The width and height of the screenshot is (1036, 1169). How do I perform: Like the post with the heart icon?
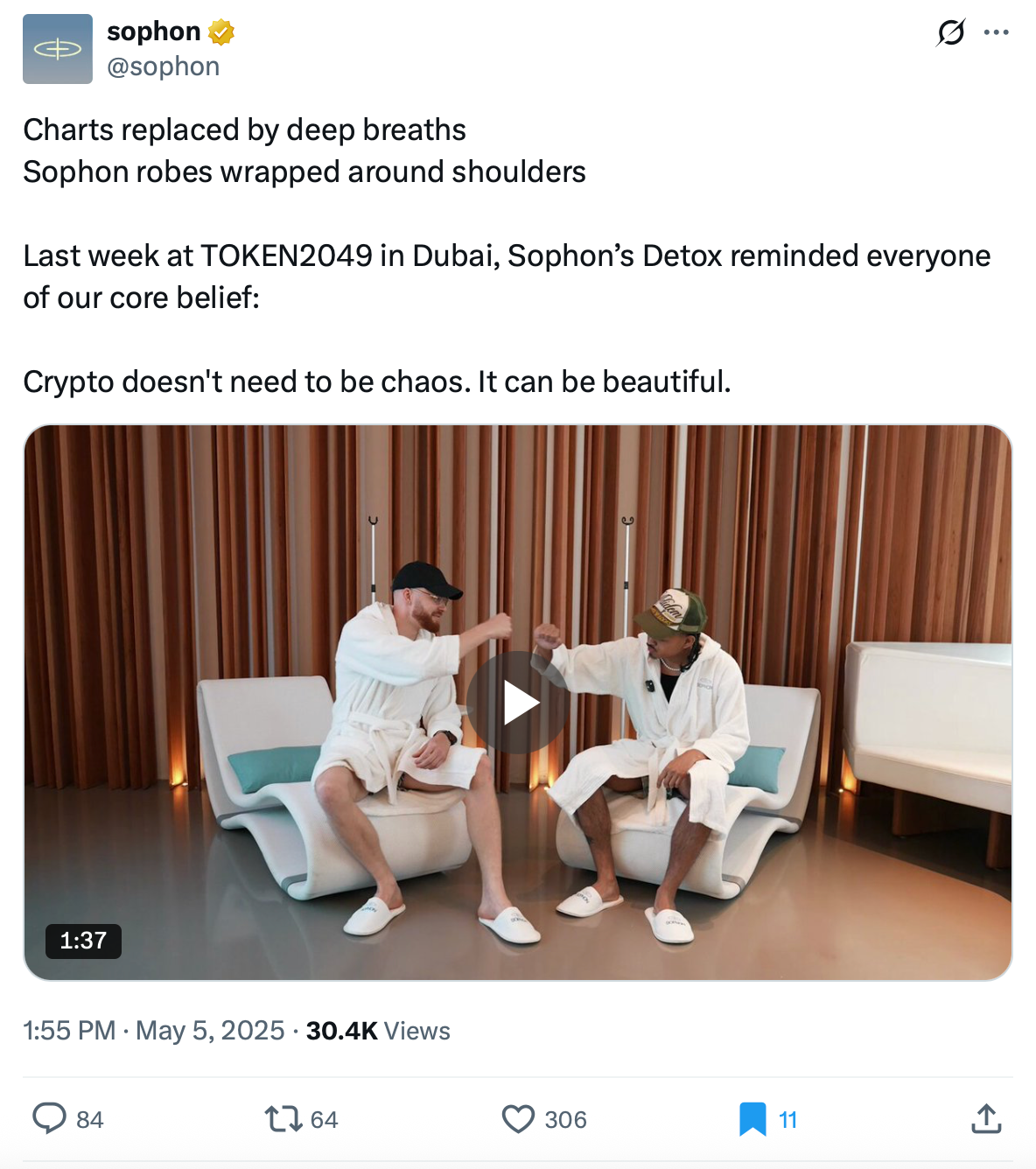518,1118
